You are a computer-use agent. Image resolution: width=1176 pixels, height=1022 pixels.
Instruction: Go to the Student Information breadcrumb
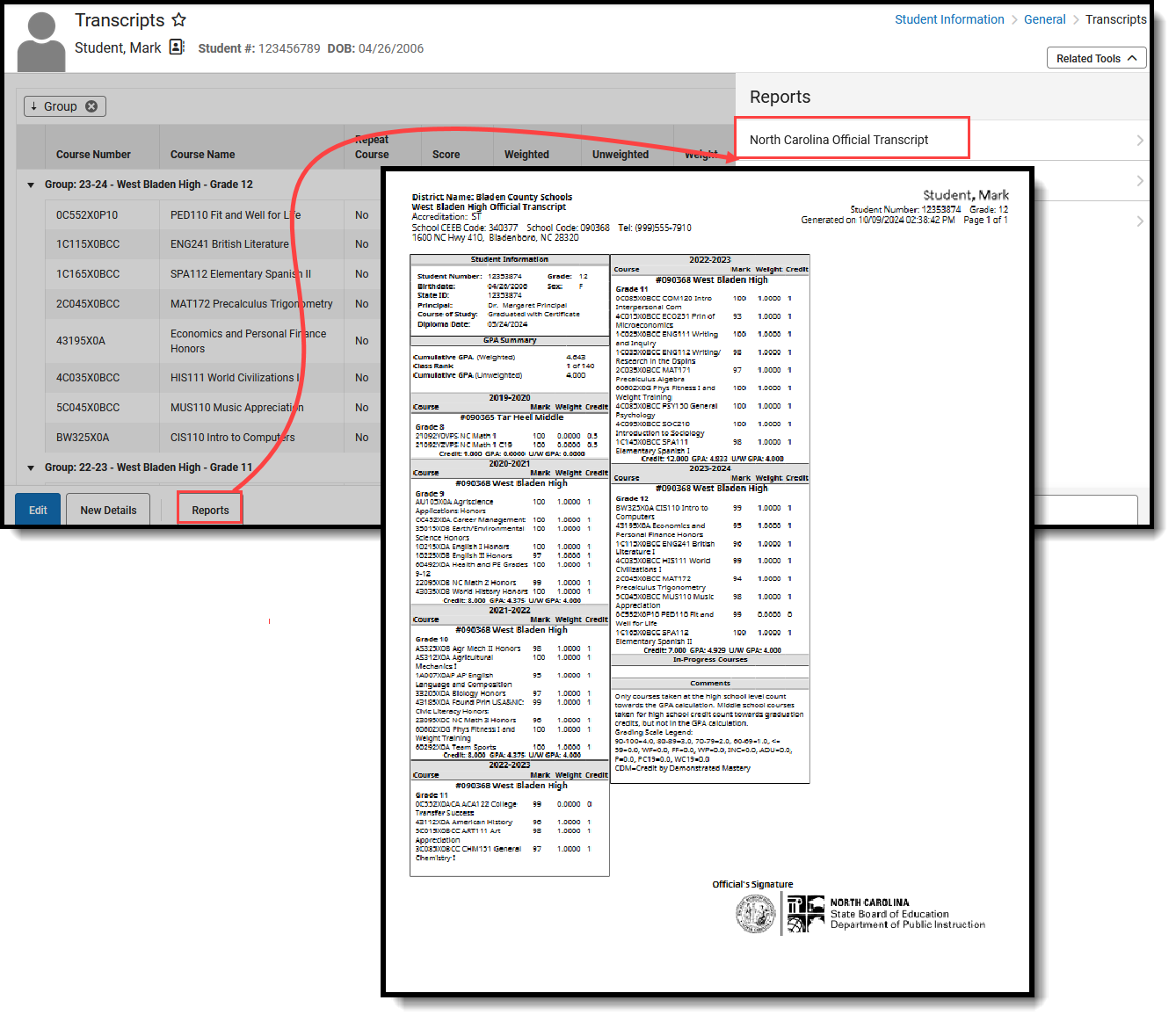[x=949, y=19]
